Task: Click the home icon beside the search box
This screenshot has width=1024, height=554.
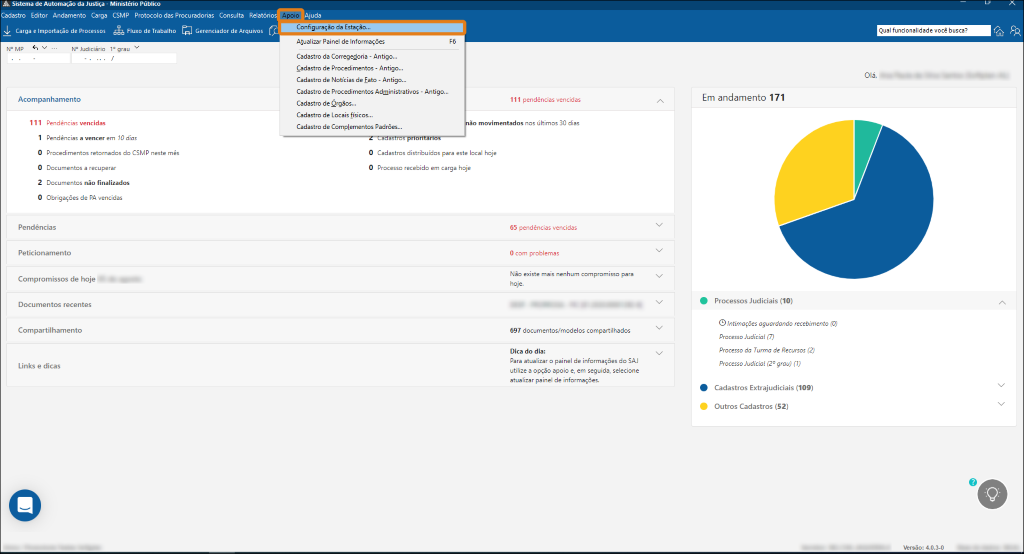Action: point(999,31)
